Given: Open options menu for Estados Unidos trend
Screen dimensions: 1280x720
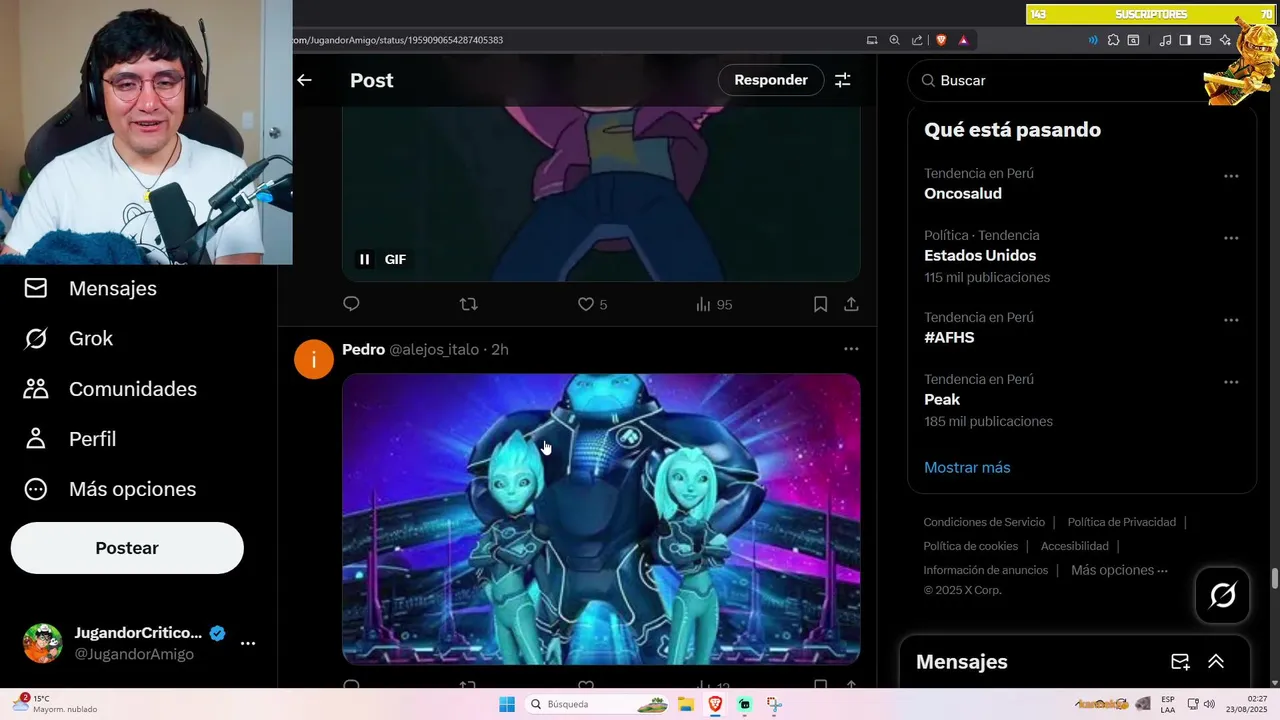Looking at the screenshot, I should pyautogui.click(x=1231, y=238).
